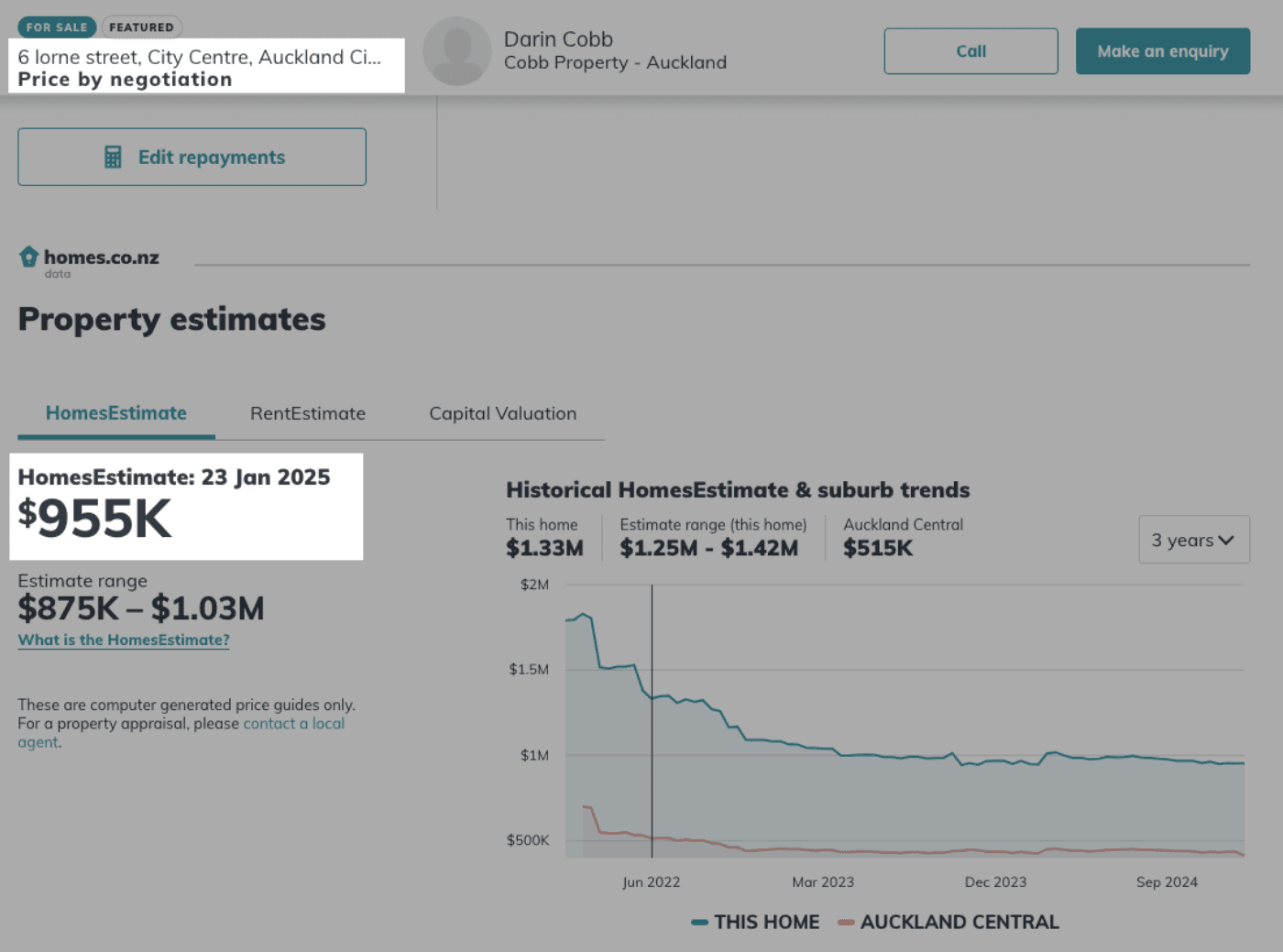Click the Historical HomesEstimate & suburb trends title
Image resolution: width=1283 pixels, height=952 pixels.
[x=738, y=490]
